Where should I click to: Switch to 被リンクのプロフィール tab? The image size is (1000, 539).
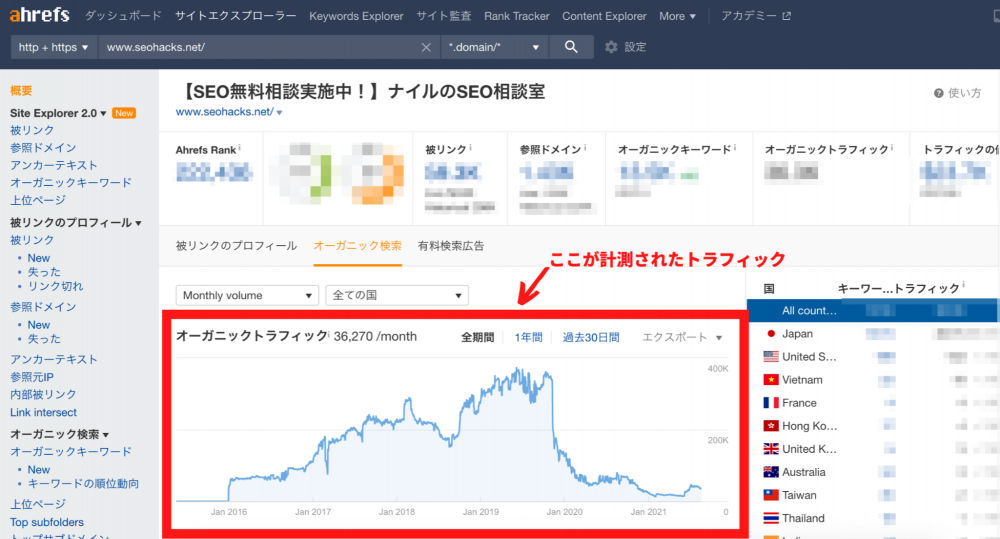tap(236, 246)
